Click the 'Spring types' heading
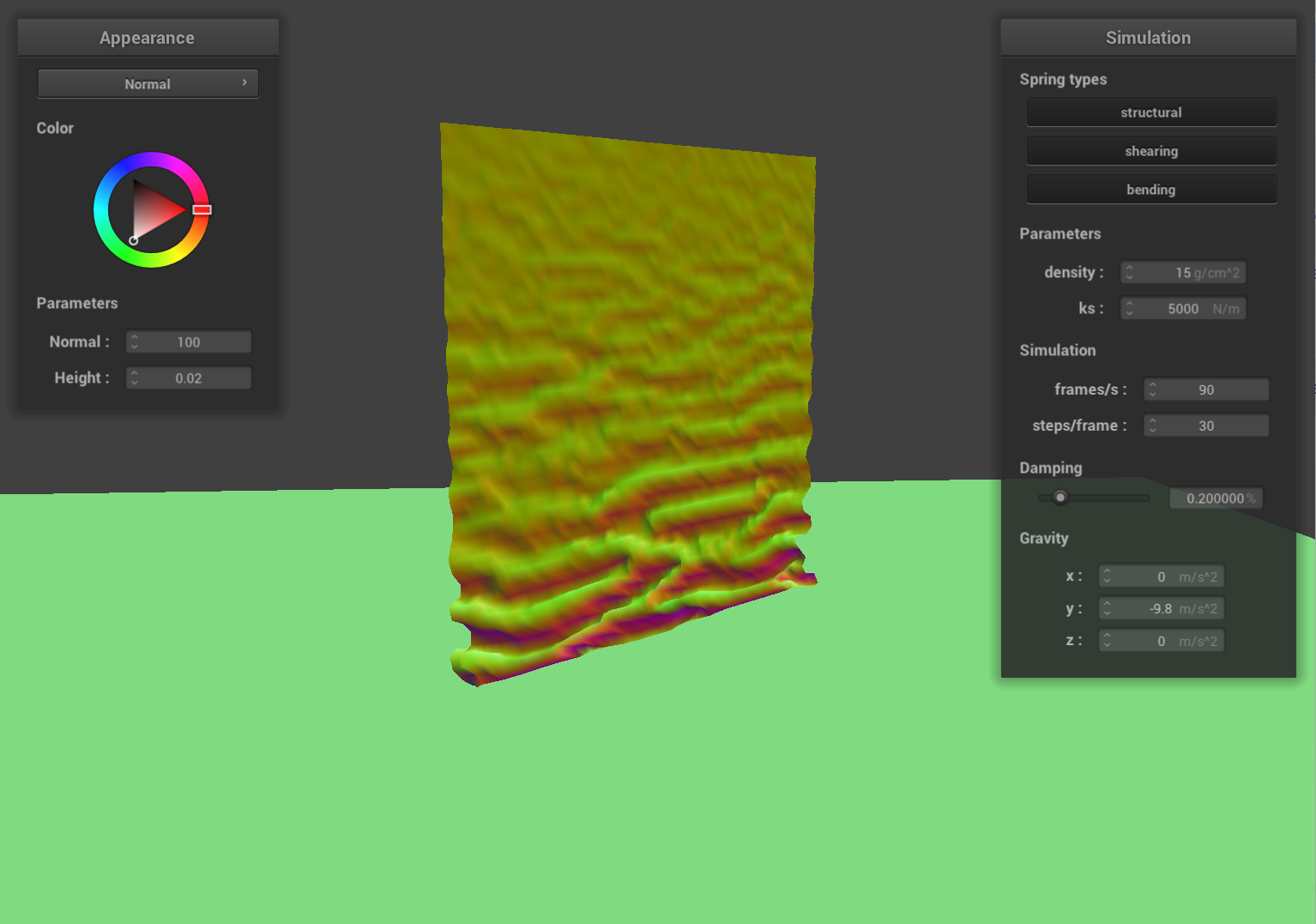This screenshot has width=1316, height=924. pyautogui.click(x=1063, y=80)
